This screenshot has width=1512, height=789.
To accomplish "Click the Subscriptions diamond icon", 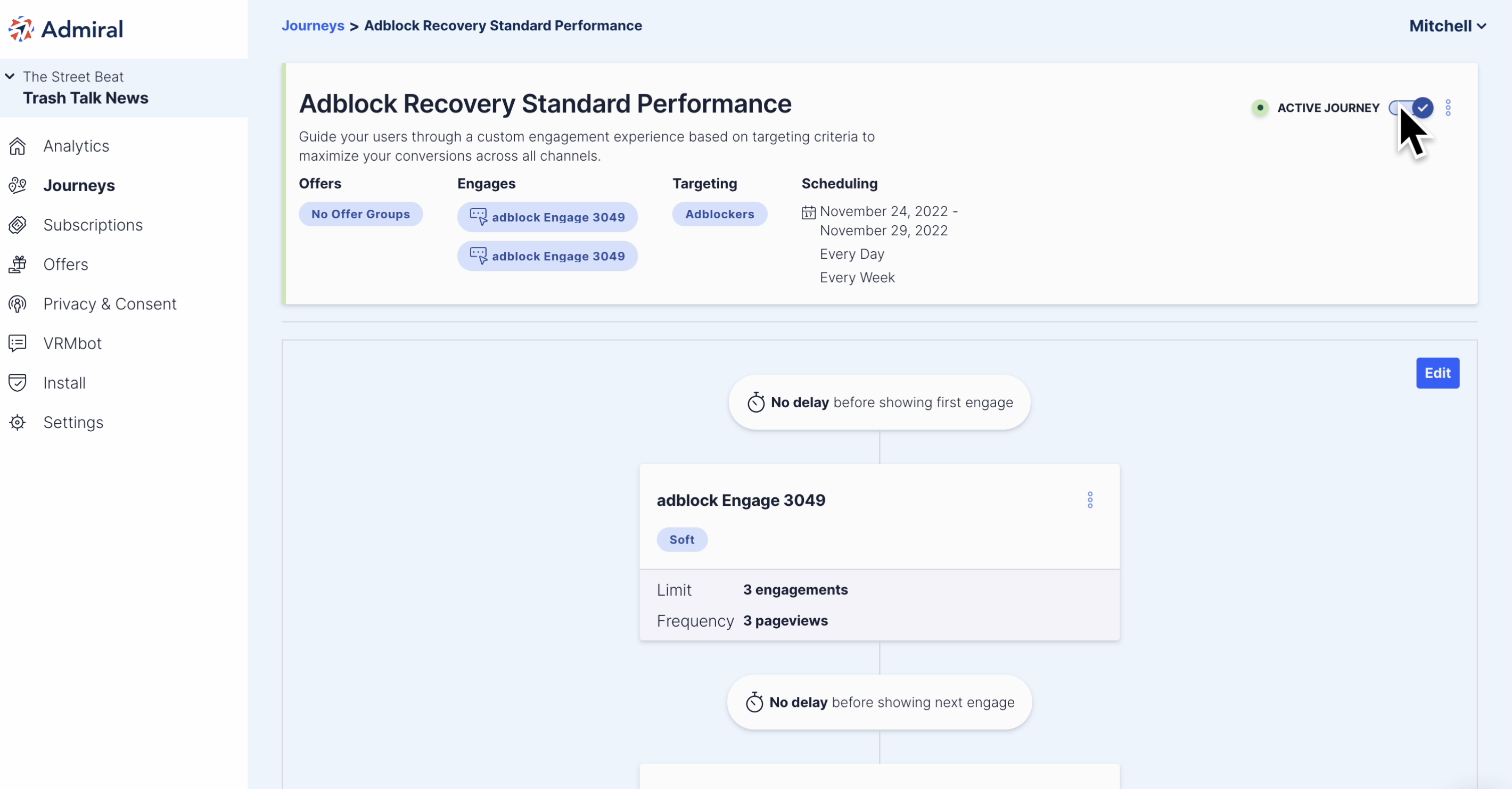I will 18,225.
